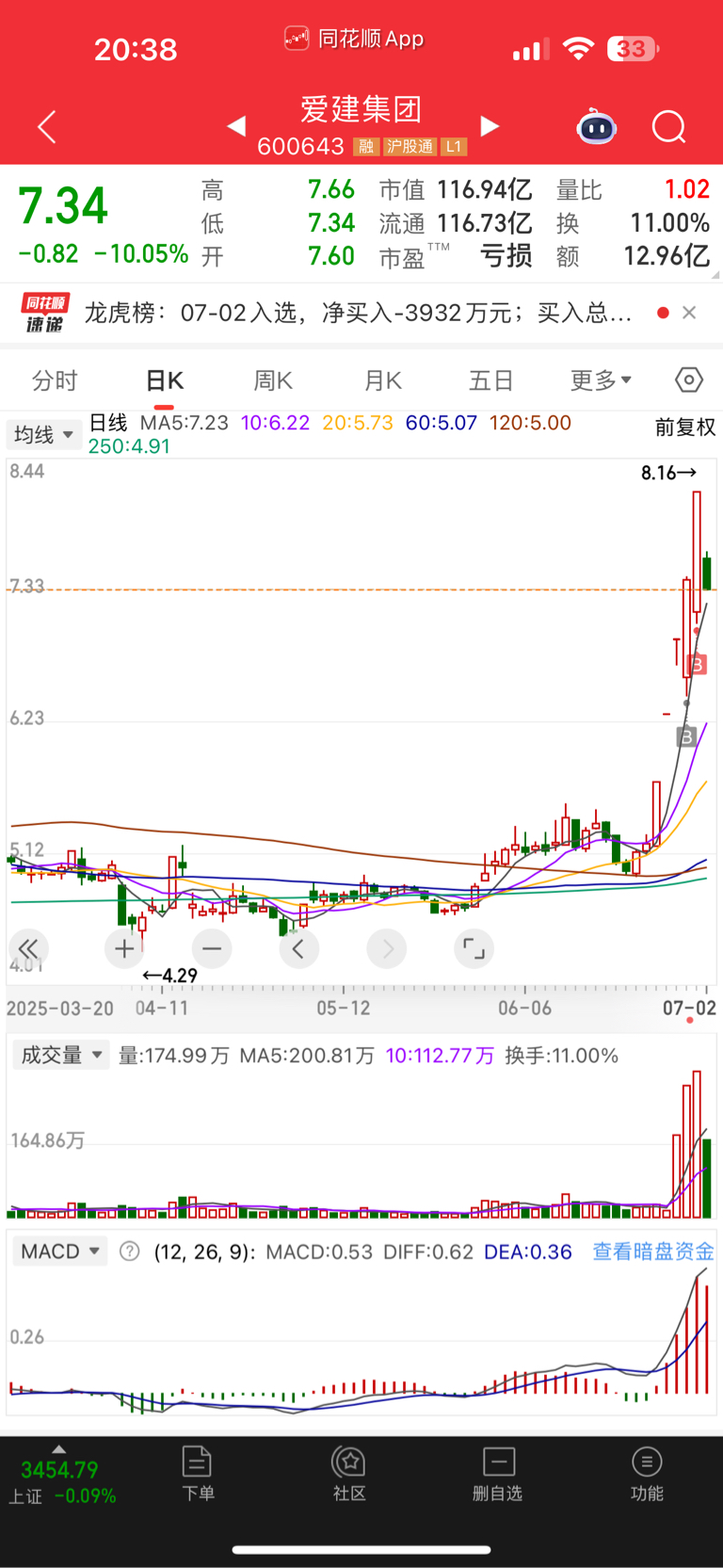
Task: Tap the 换手:11.00% volume label
Action: tap(562, 1056)
